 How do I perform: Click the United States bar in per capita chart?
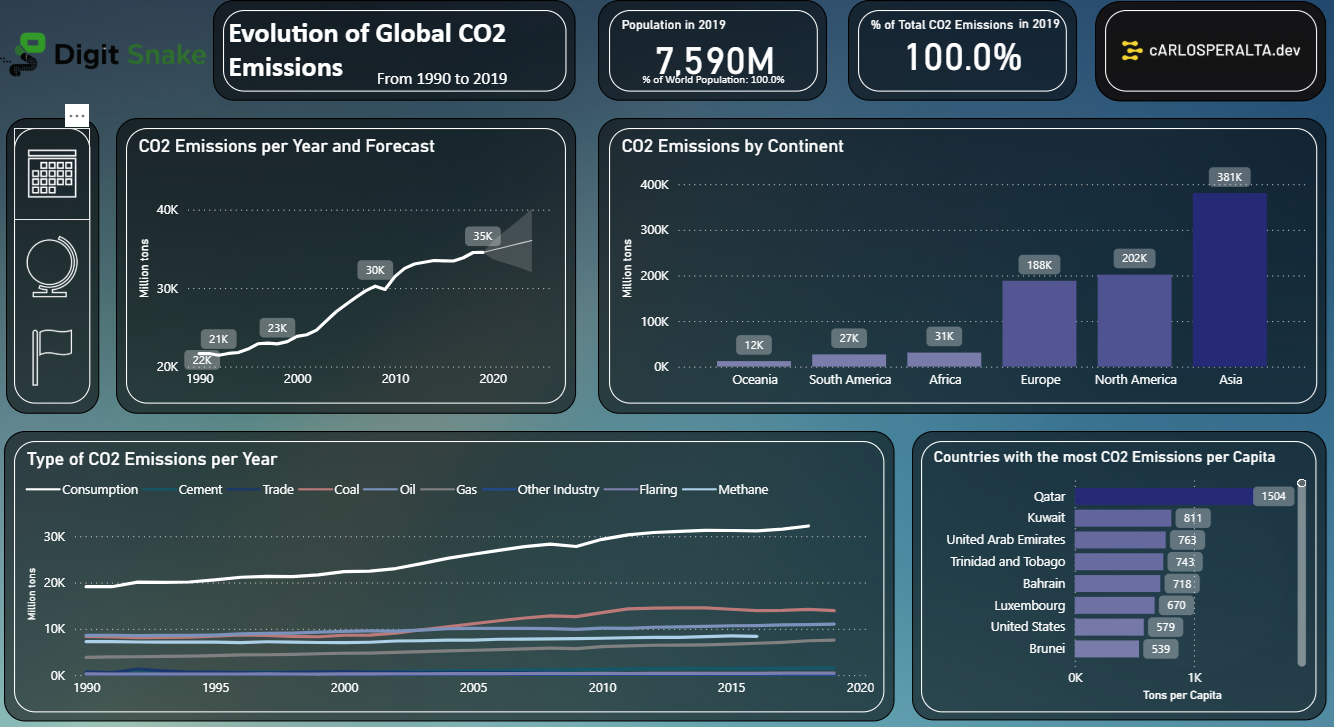1109,627
